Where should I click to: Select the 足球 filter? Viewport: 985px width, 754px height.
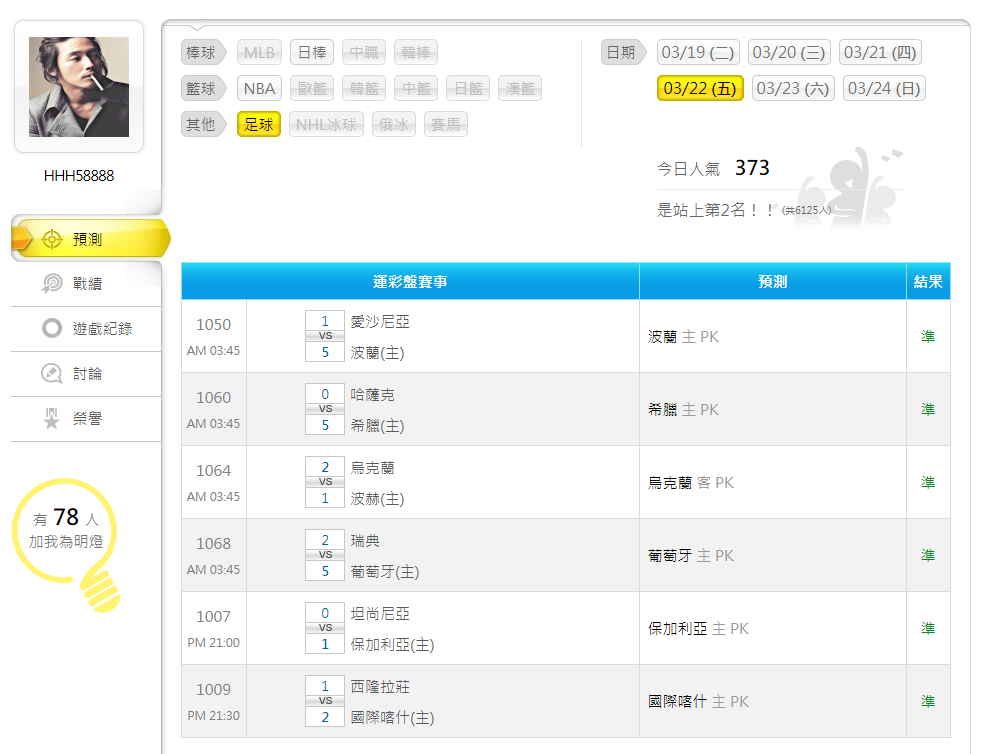259,124
